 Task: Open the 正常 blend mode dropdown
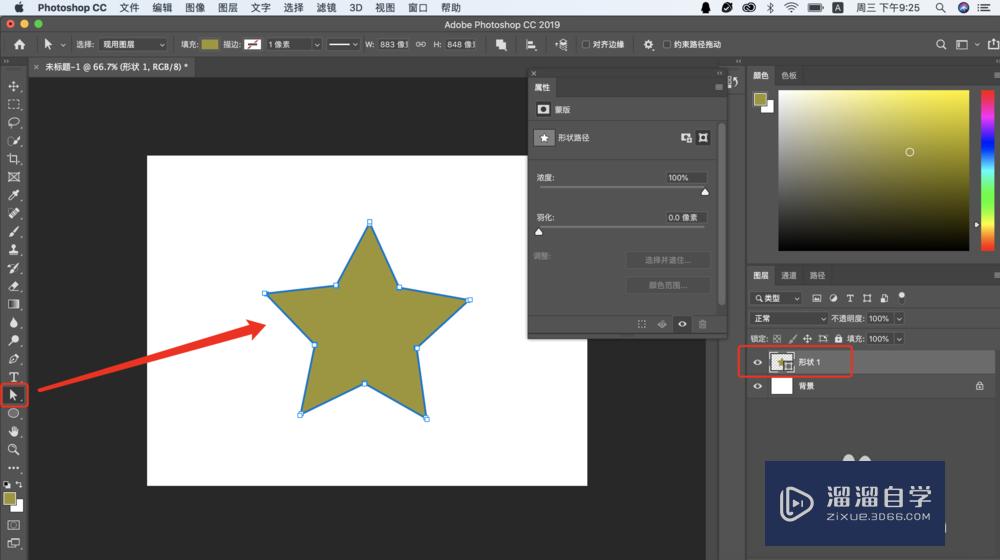[x=790, y=318]
